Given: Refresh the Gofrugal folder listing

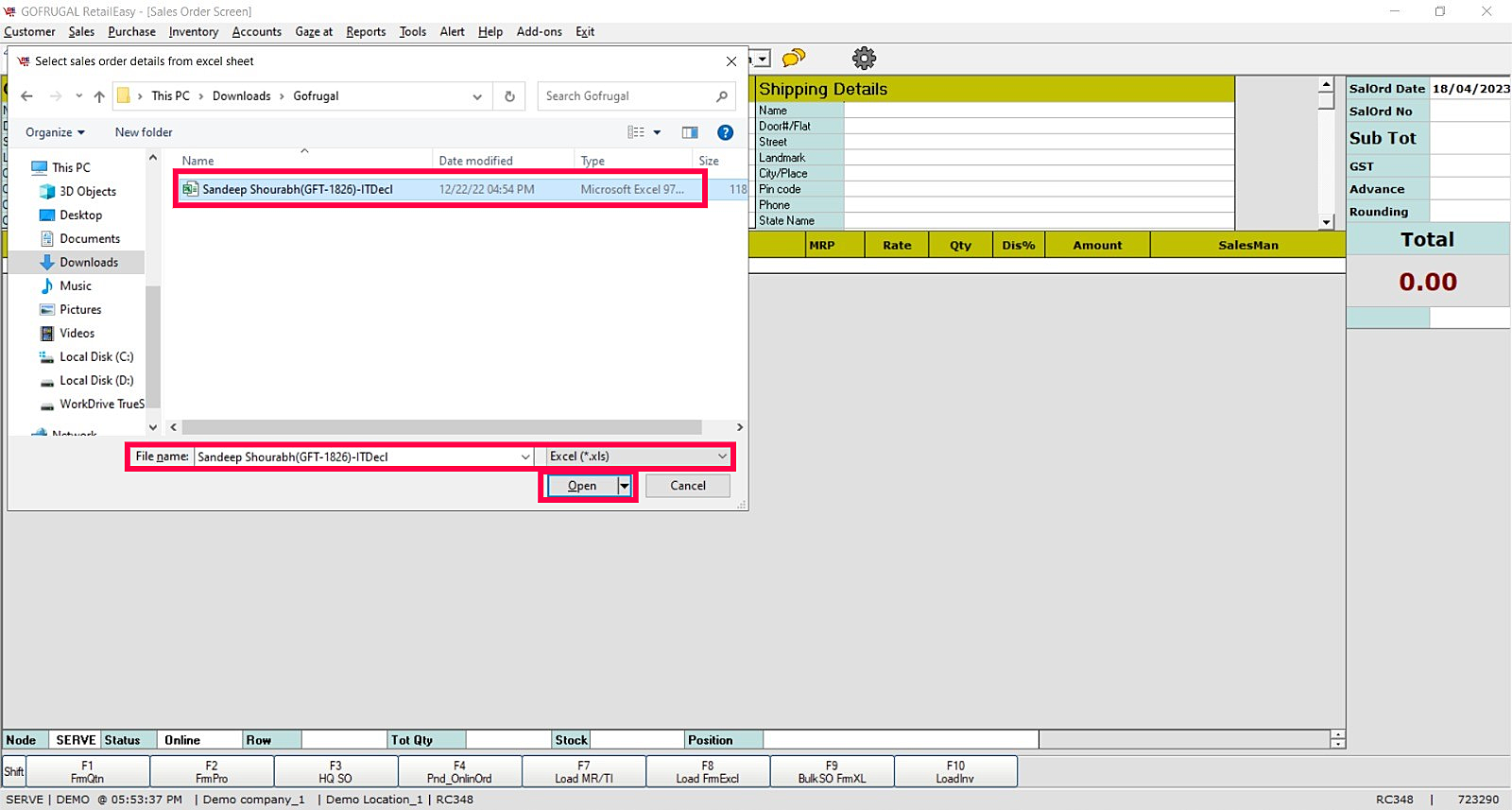Looking at the screenshot, I should coord(509,96).
